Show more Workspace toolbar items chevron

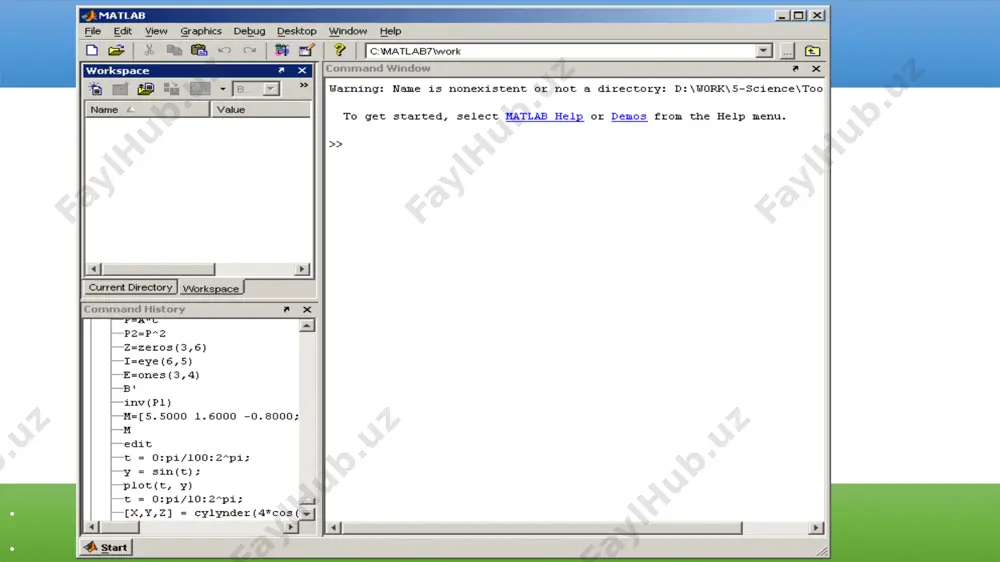[x=304, y=85]
